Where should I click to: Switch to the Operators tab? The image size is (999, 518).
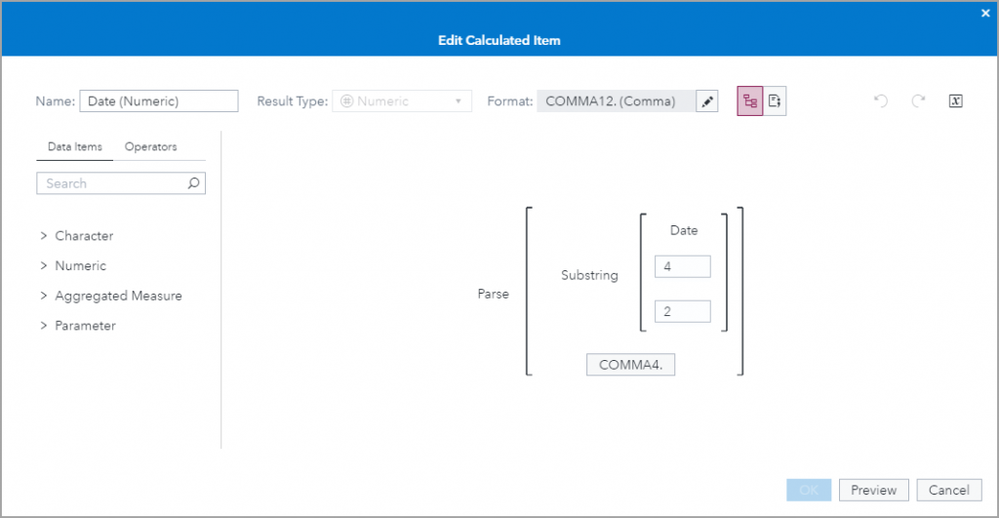[x=151, y=147]
